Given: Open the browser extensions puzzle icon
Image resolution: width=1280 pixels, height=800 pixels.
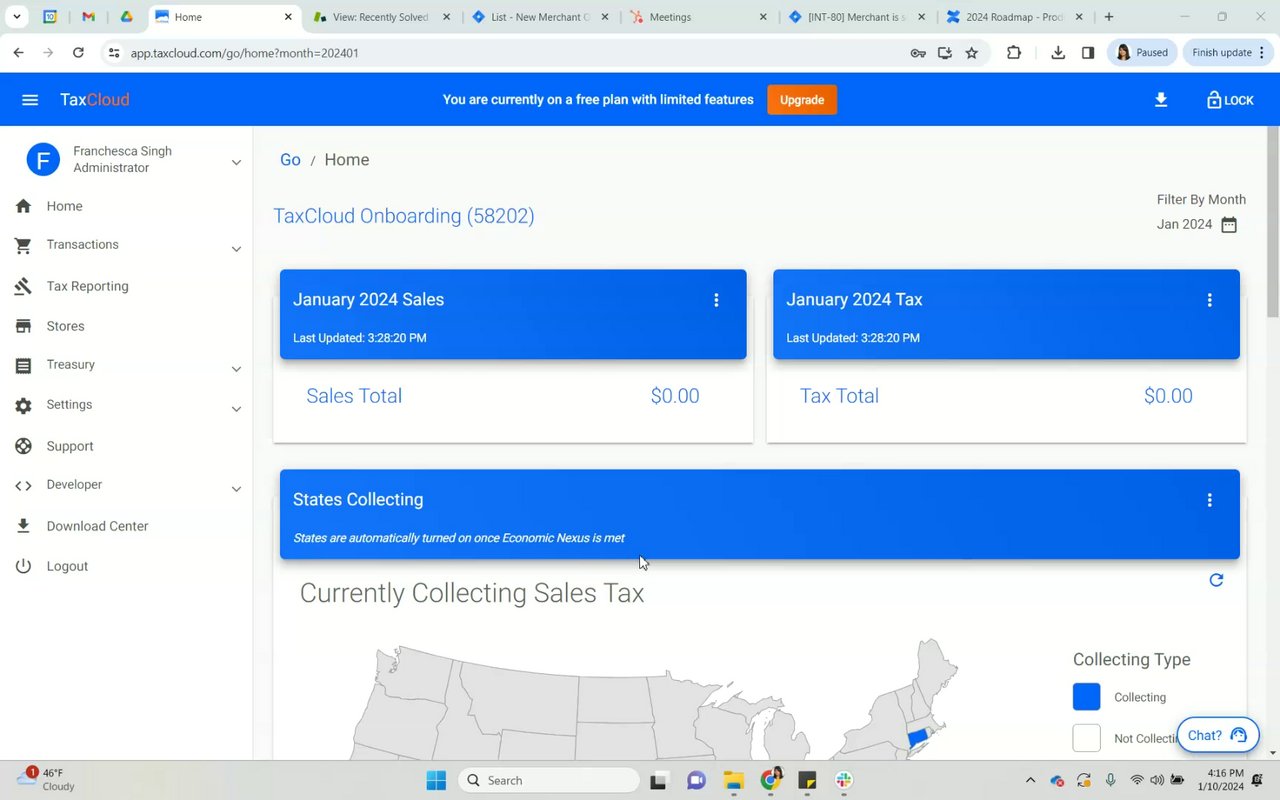Looking at the screenshot, I should (x=1014, y=53).
